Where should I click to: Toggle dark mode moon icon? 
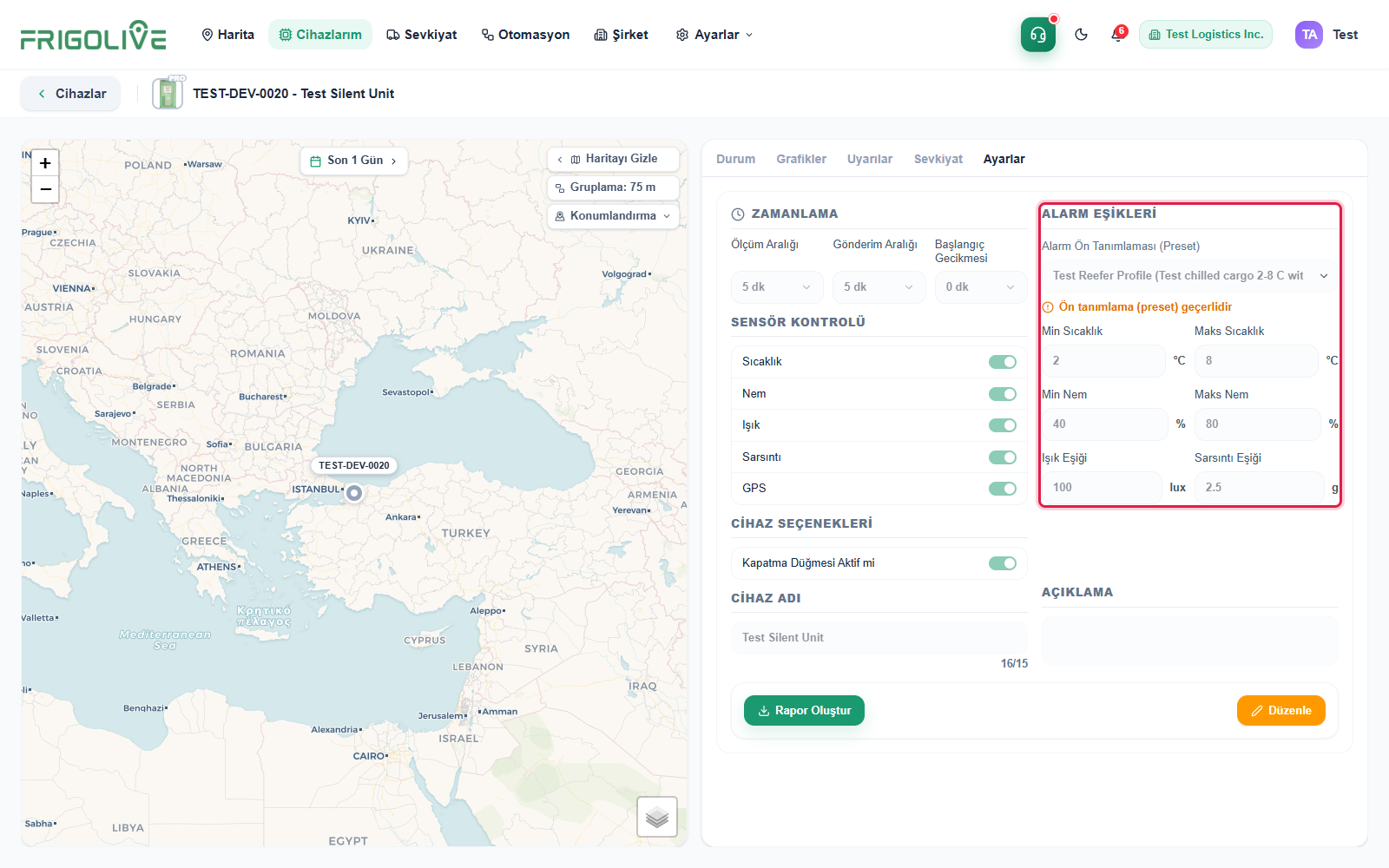point(1081,35)
